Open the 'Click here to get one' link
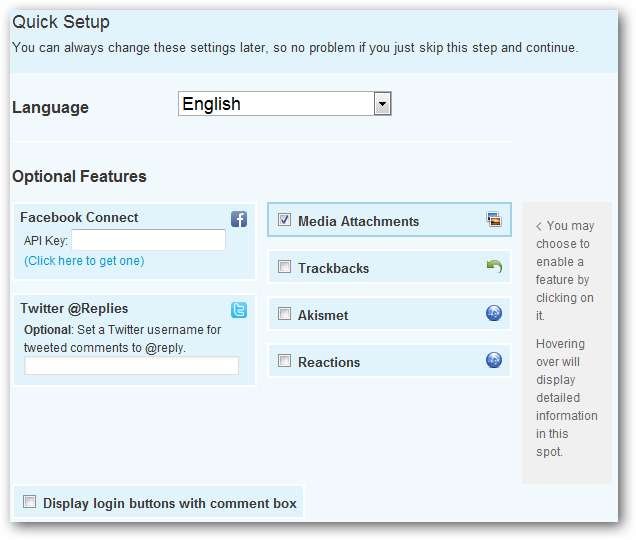Viewport: 636px width, 540px height. click(x=84, y=261)
